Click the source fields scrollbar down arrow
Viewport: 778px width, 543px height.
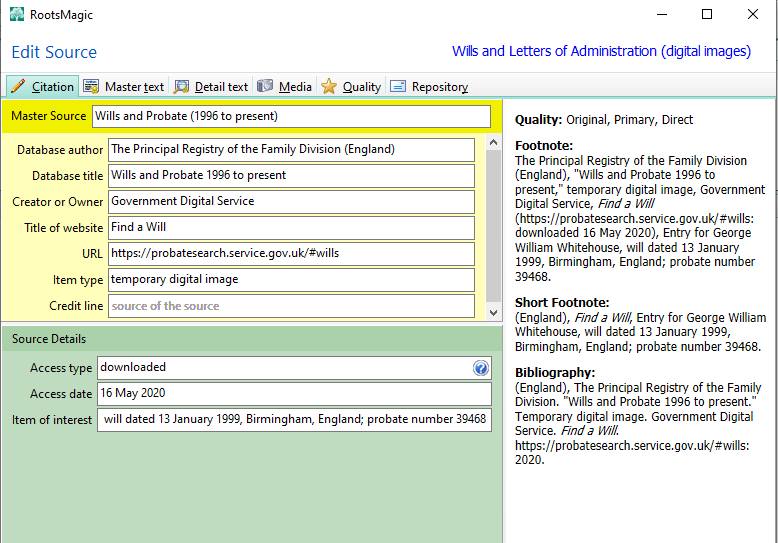[x=493, y=313]
